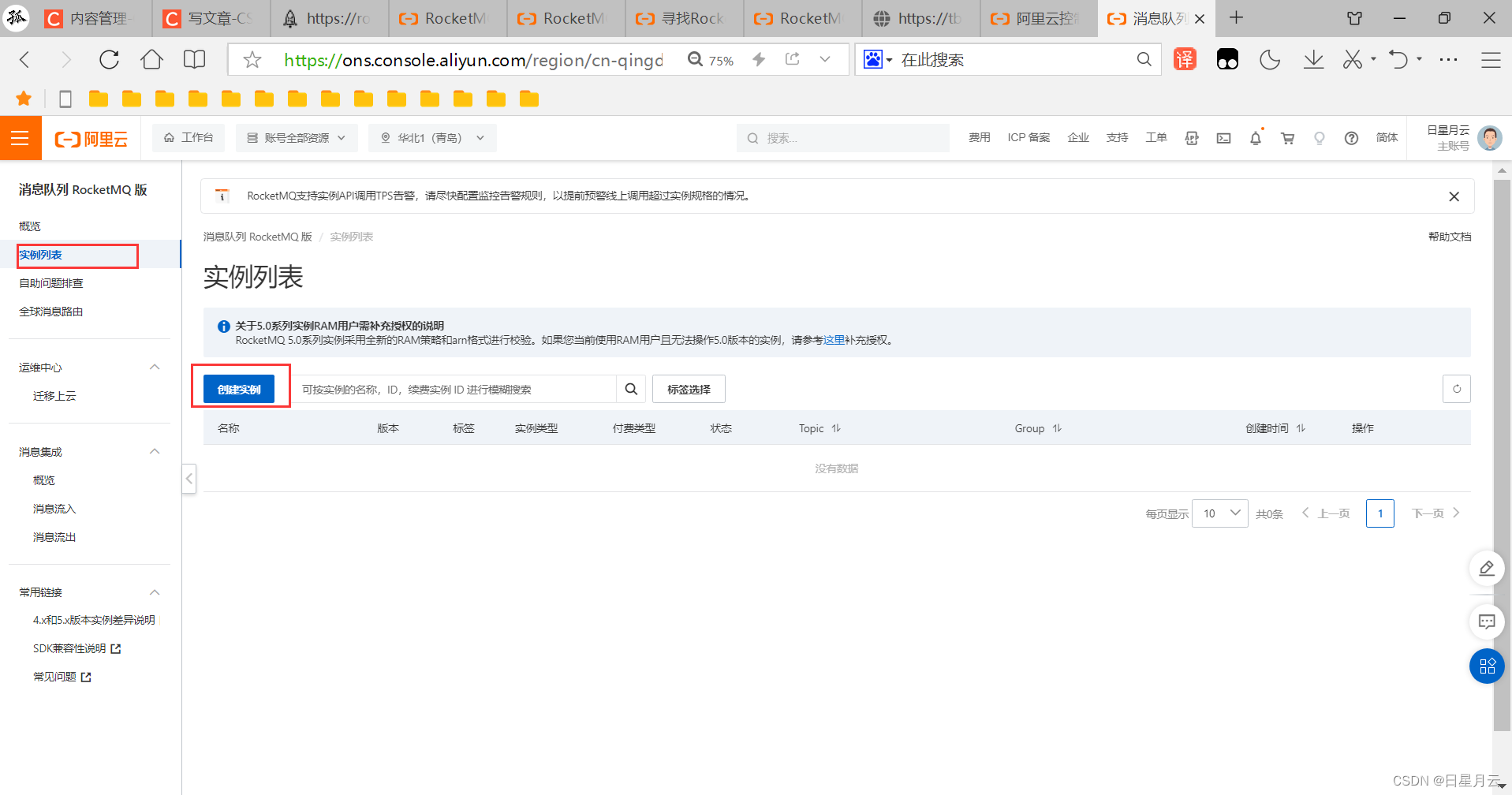Open 账号全部资源 resource dropdown
This screenshot has width=1512, height=795.
[x=297, y=138]
